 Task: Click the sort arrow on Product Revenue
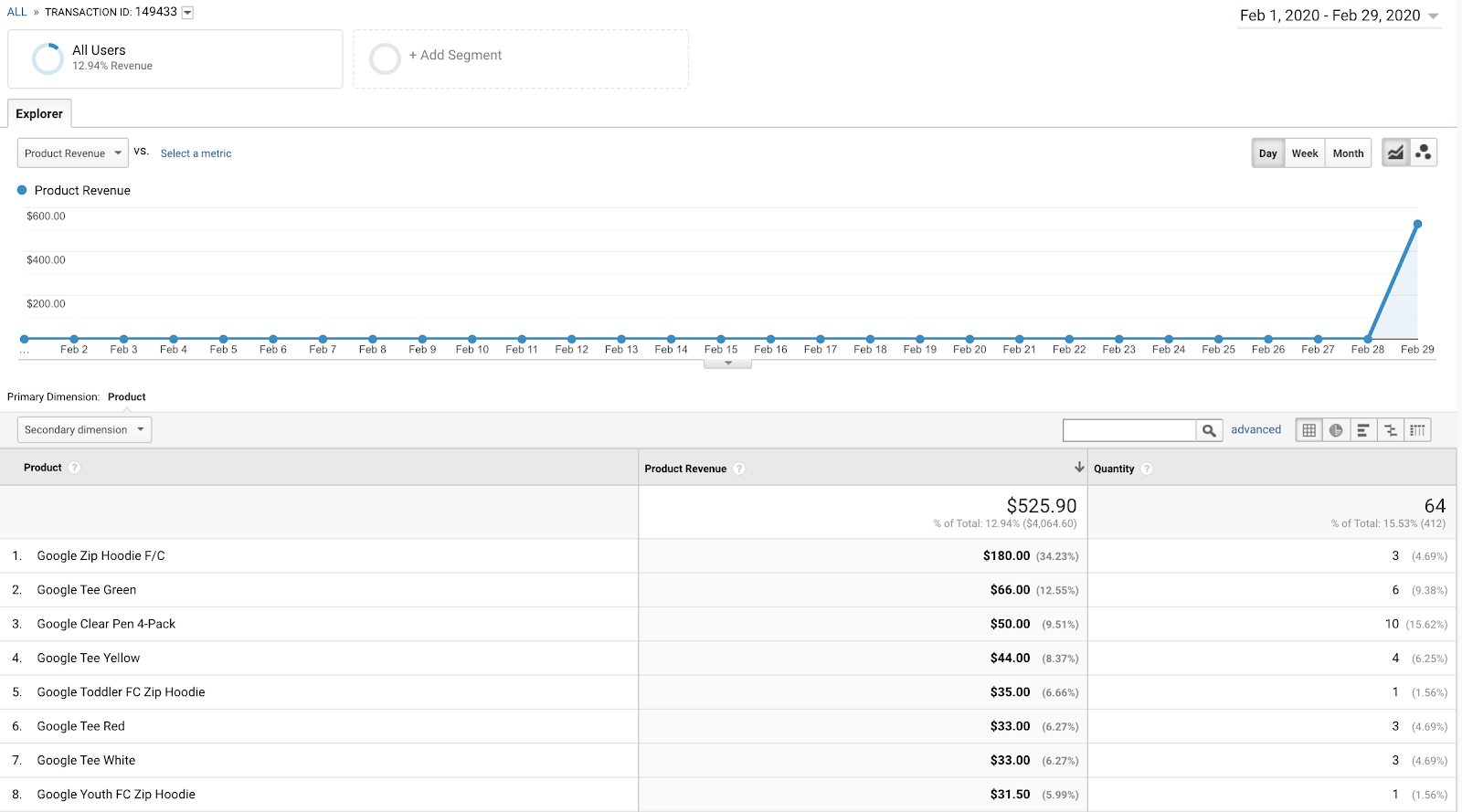point(1079,467)
